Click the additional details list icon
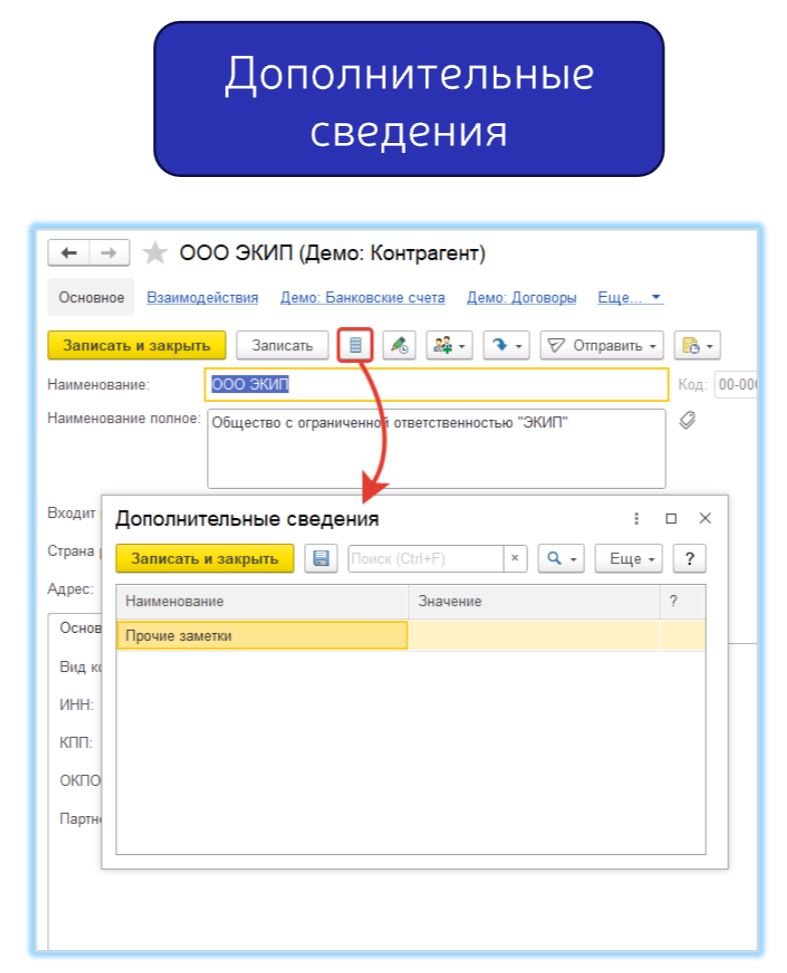 pos(356,345)
